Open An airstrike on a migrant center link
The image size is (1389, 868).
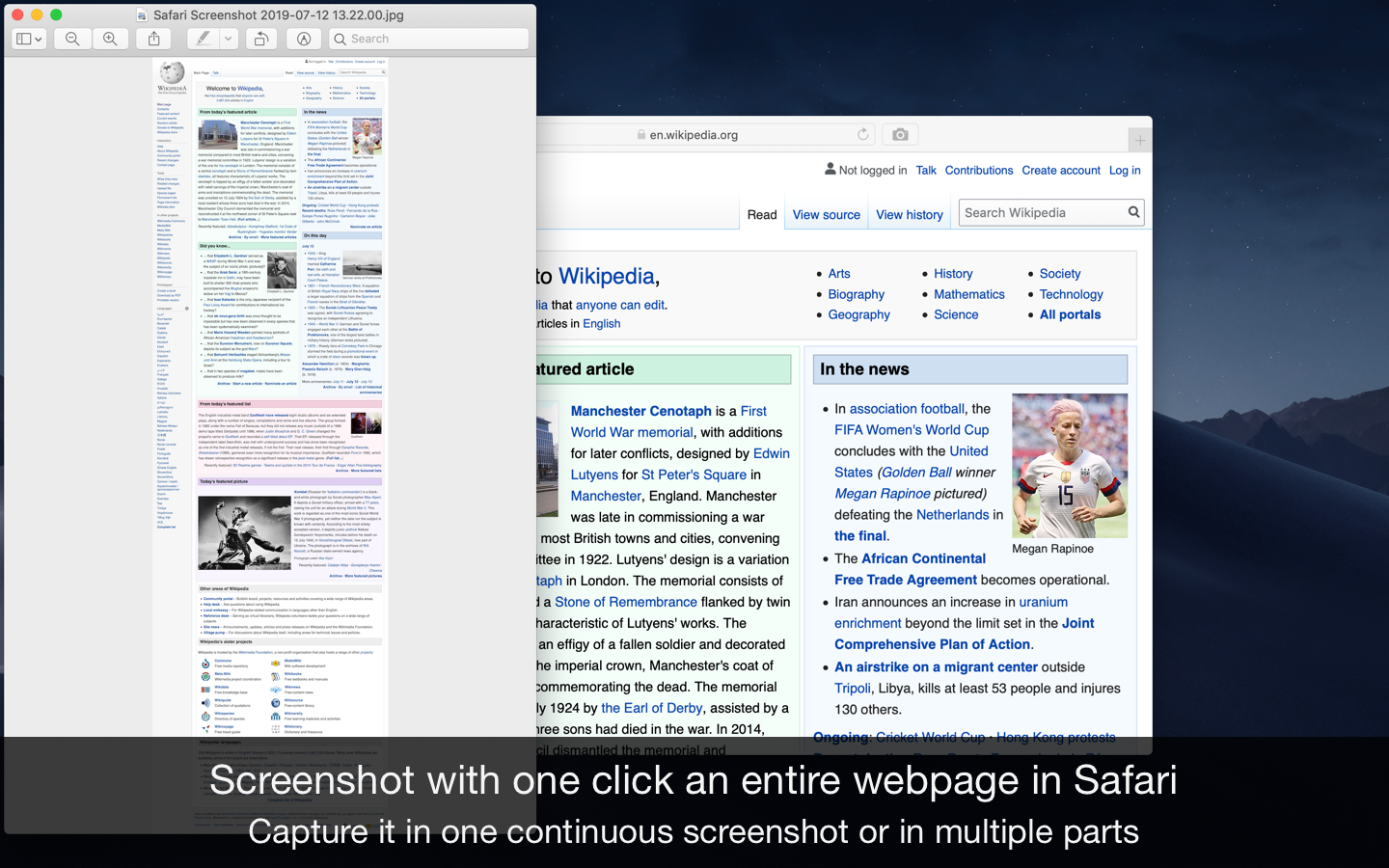(937, 667)
